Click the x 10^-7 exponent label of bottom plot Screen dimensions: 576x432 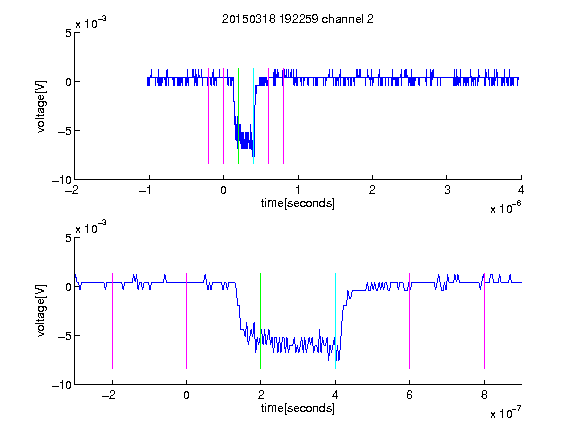tap(505, 413)
